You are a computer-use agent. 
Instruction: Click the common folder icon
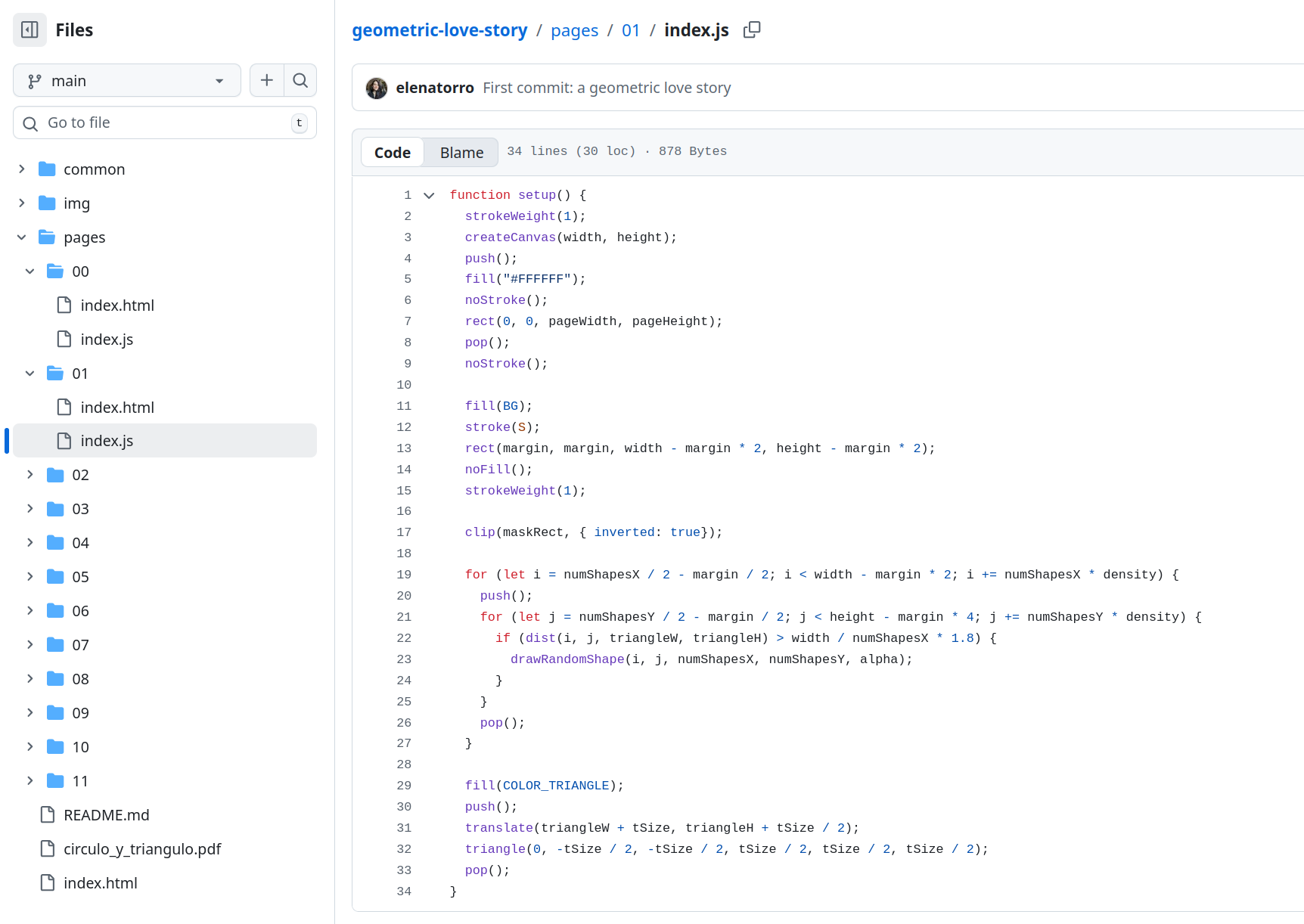point(47,169)
